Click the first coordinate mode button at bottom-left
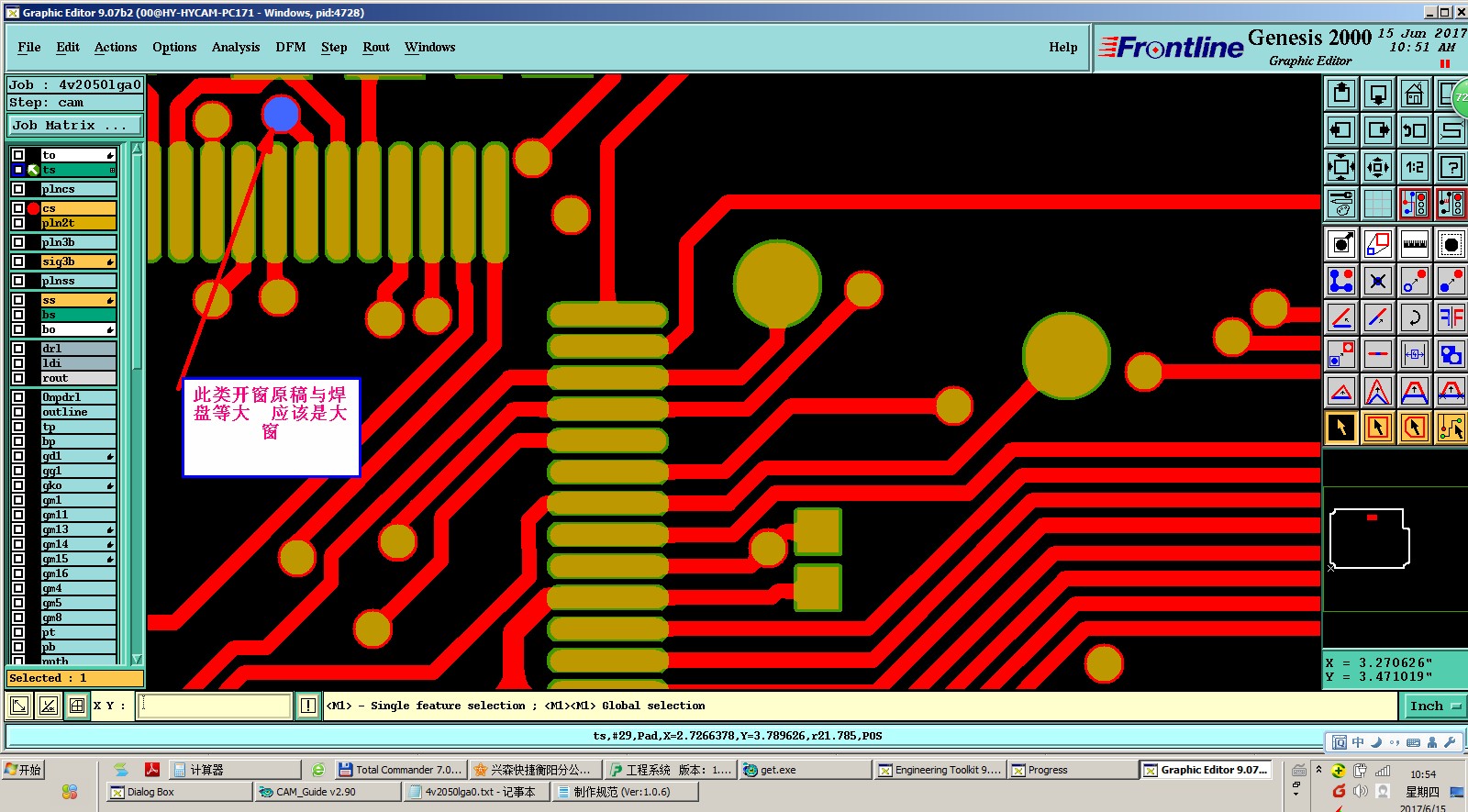 click(18, 706)
